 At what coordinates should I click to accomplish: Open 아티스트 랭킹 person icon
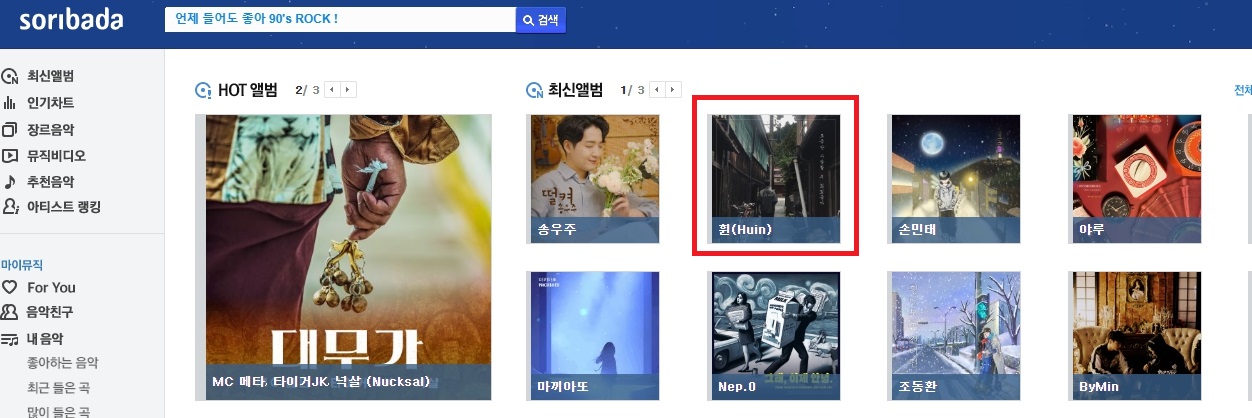pyautogui.click(x=10, y=208)
